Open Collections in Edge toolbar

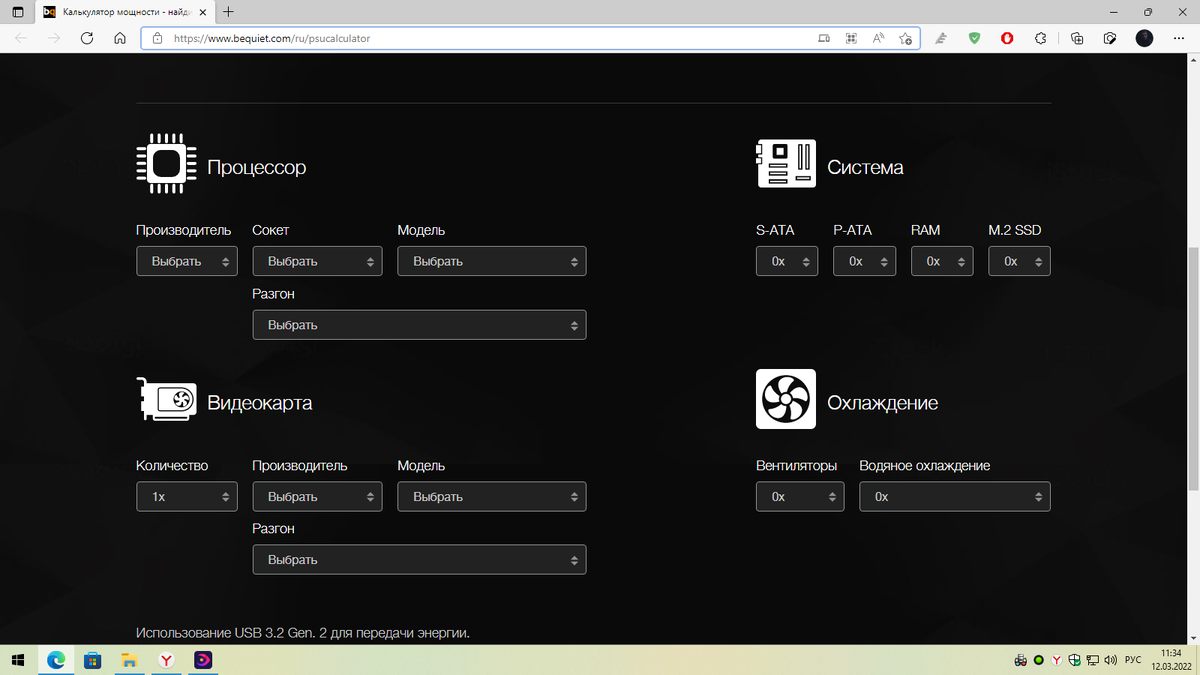(1077, 38)
